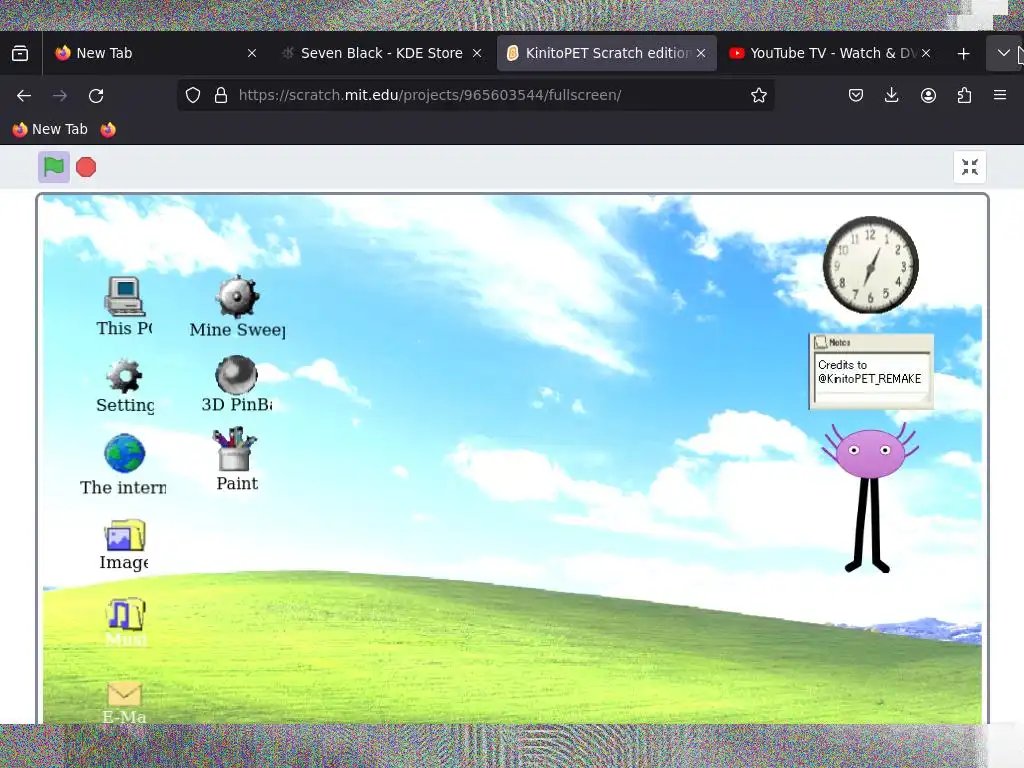This screenshot has width=1024, height=768.
Task: Open the Music folder desktop icon
Action: [125, 622]
